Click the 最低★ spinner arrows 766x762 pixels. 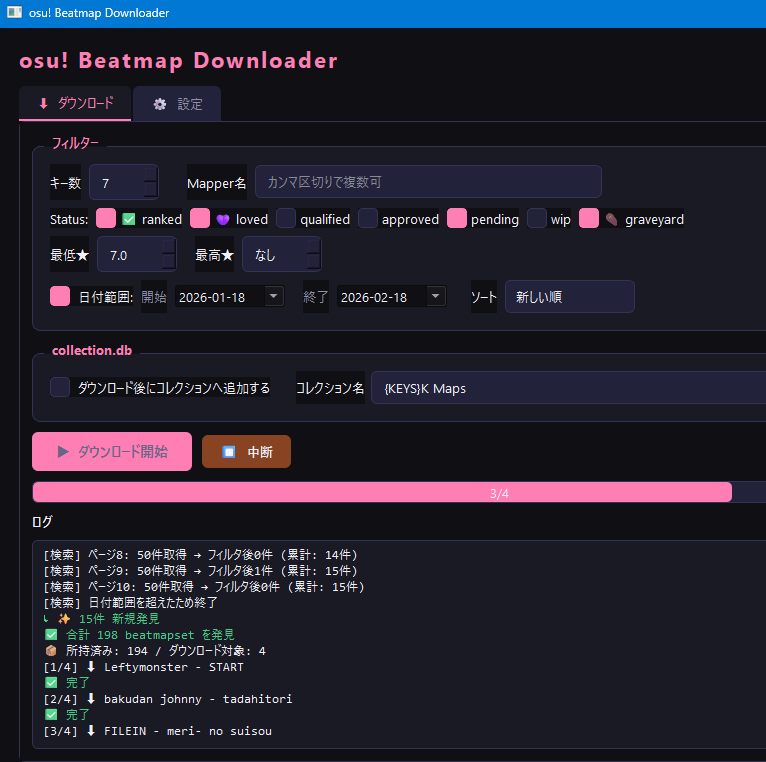(x=169, y=254)
